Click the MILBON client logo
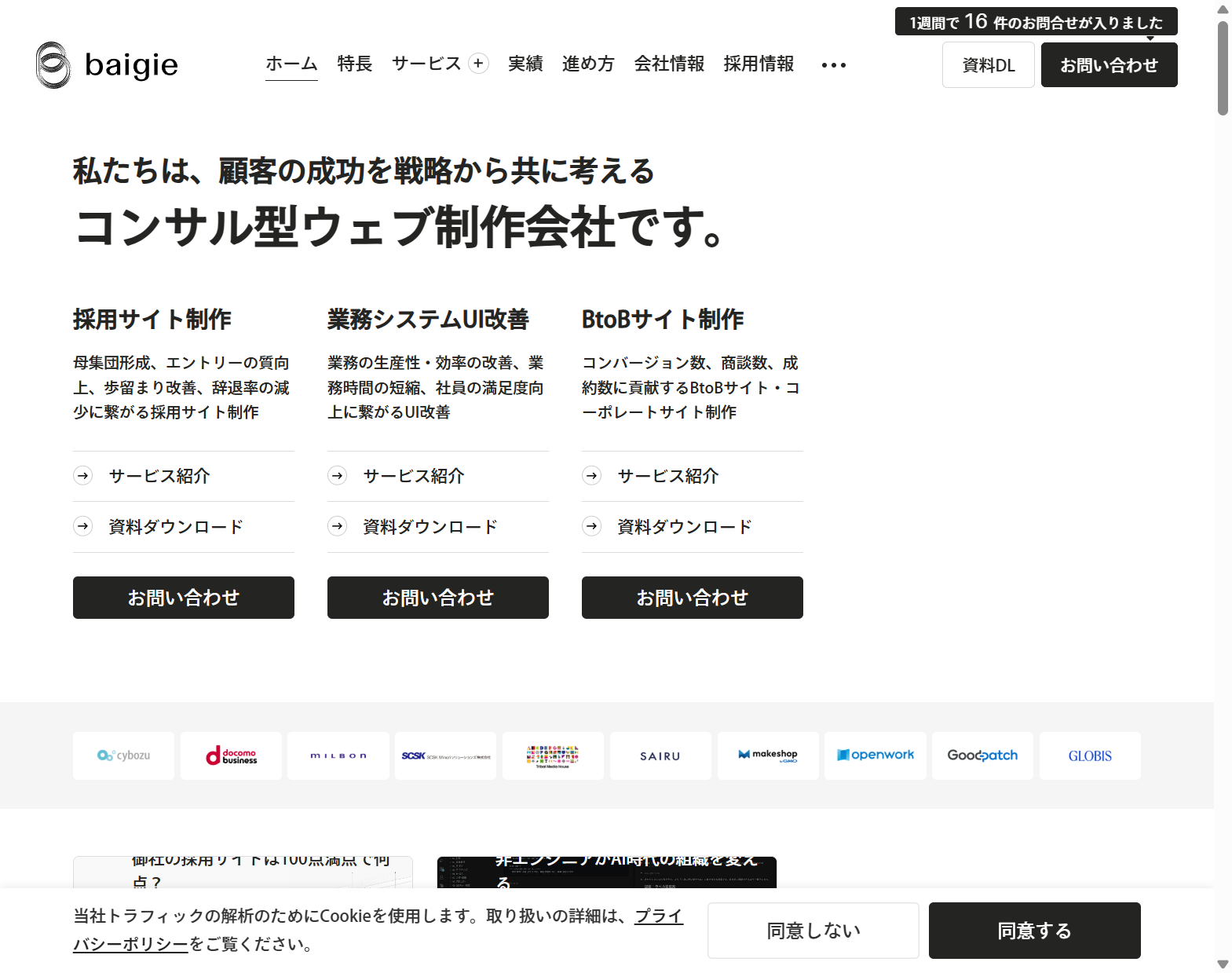Screen dimensions: 1232x973 pyautogui.click(x=338, y=755)
